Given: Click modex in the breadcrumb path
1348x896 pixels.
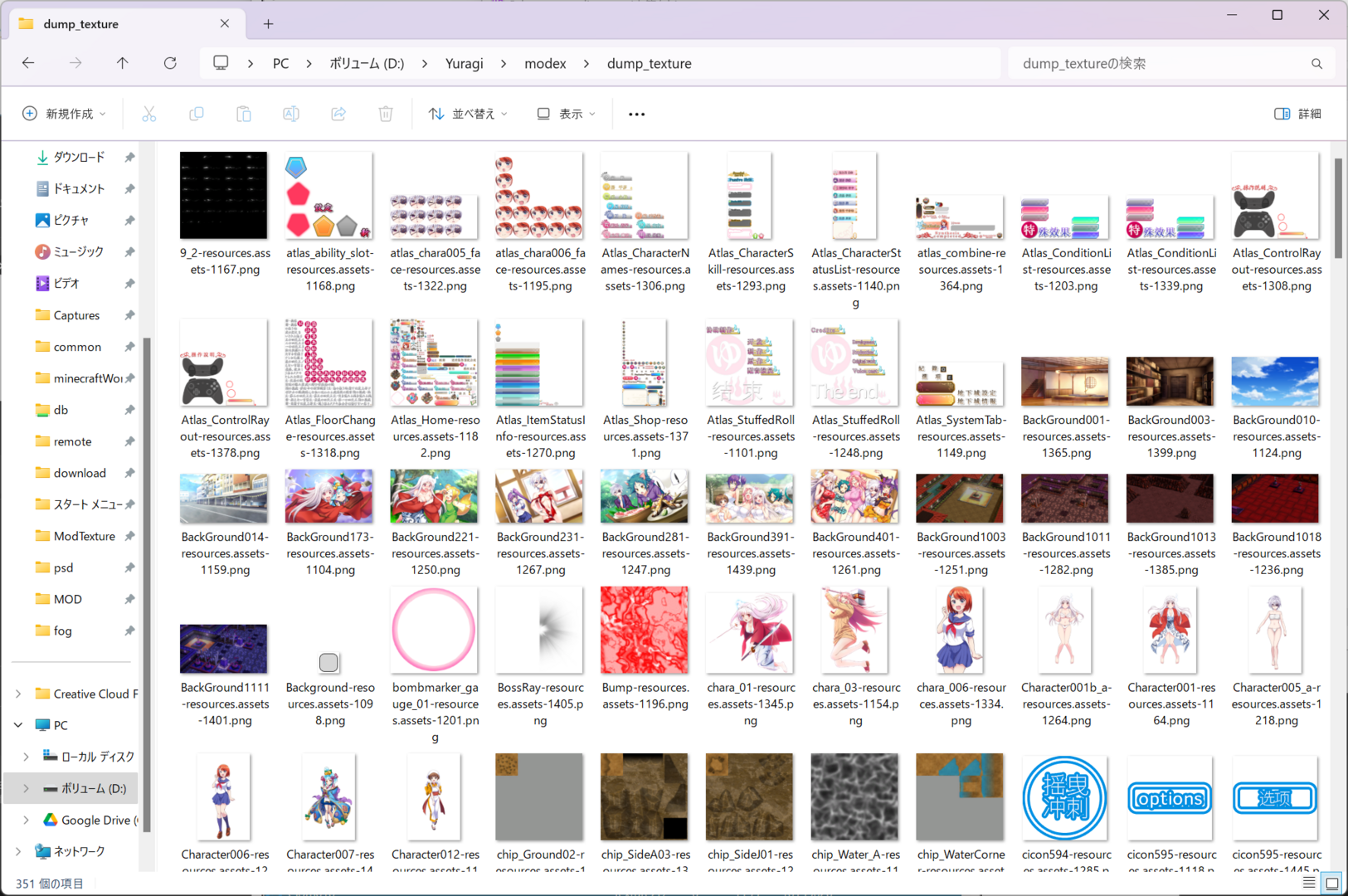Looking at the screenshot, I should (545, 64).
